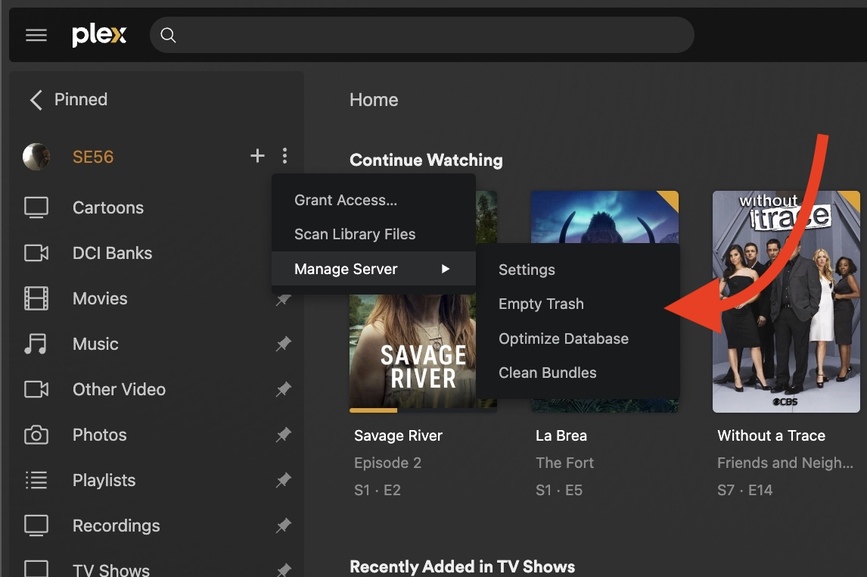Click the Plex logo
Viewport: 867px width, 577px height.
pyautogui.click(x=99, y=35)
